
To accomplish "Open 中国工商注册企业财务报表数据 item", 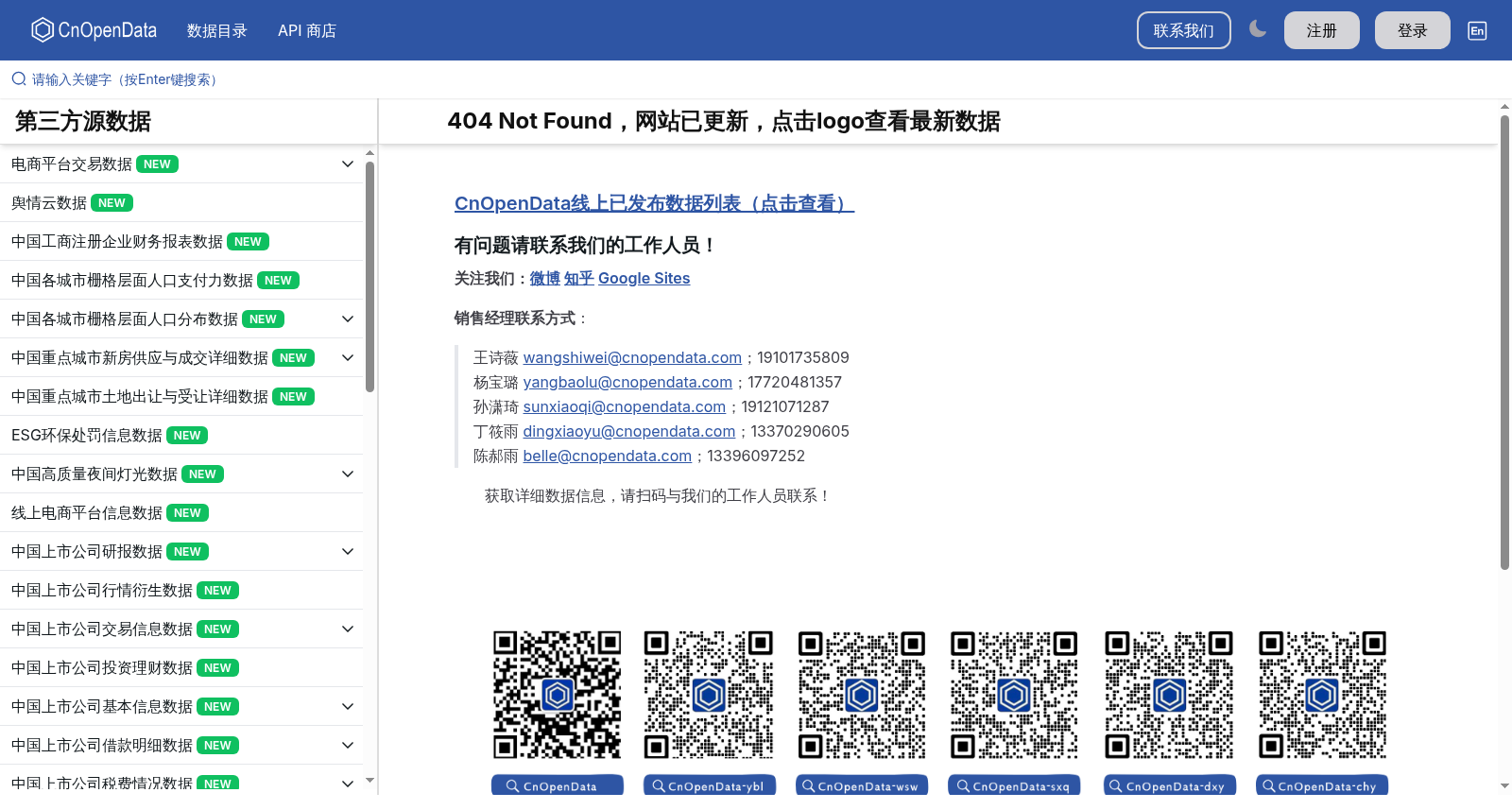I will click(x=181, y=242).
